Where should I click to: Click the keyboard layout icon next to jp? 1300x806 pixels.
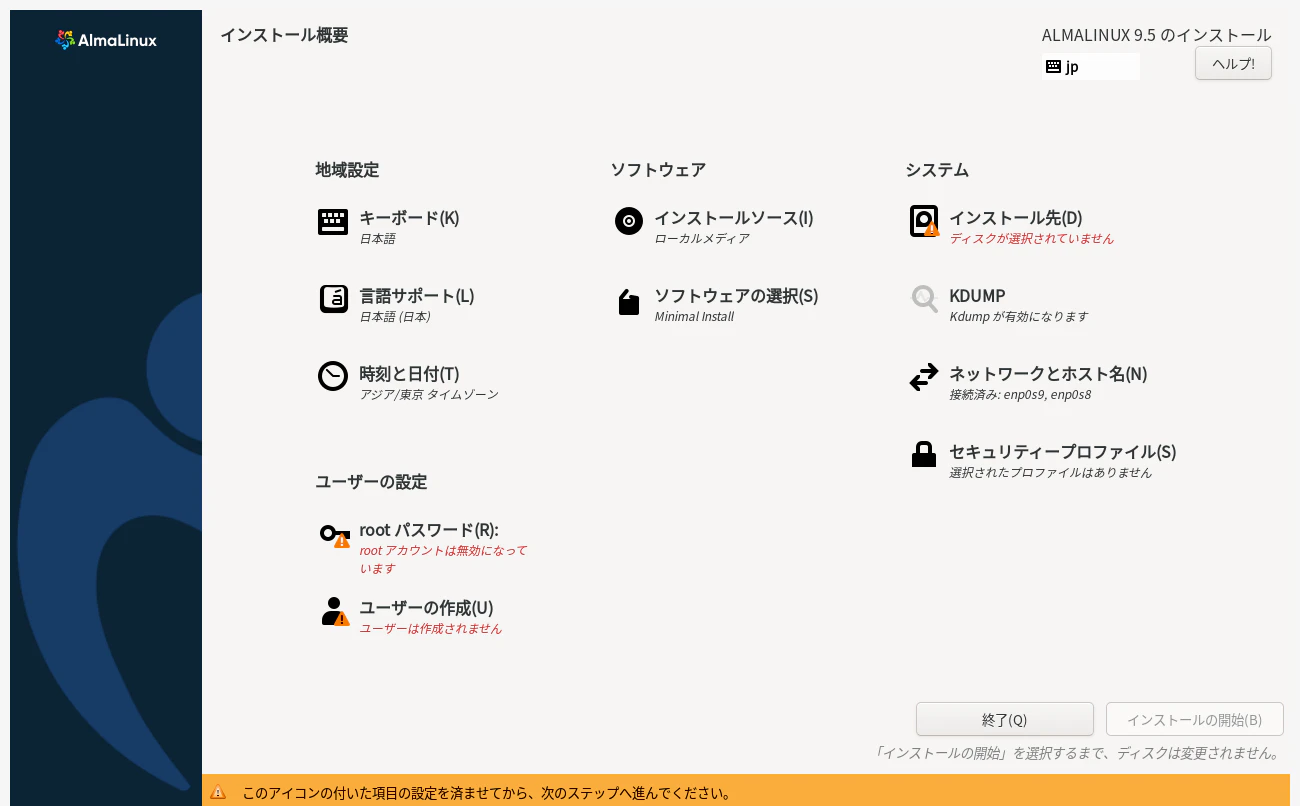pyautogui.click(x=1053, y=67)
